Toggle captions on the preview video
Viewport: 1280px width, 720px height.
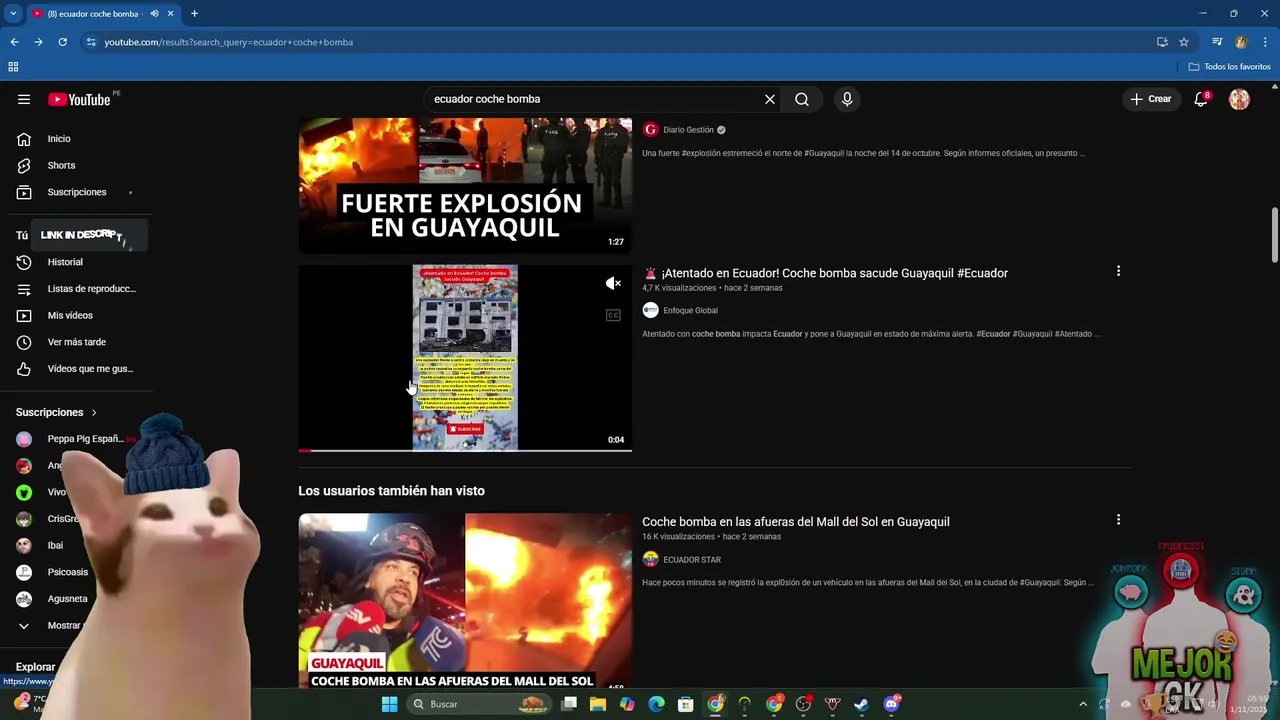coord(613,315)
